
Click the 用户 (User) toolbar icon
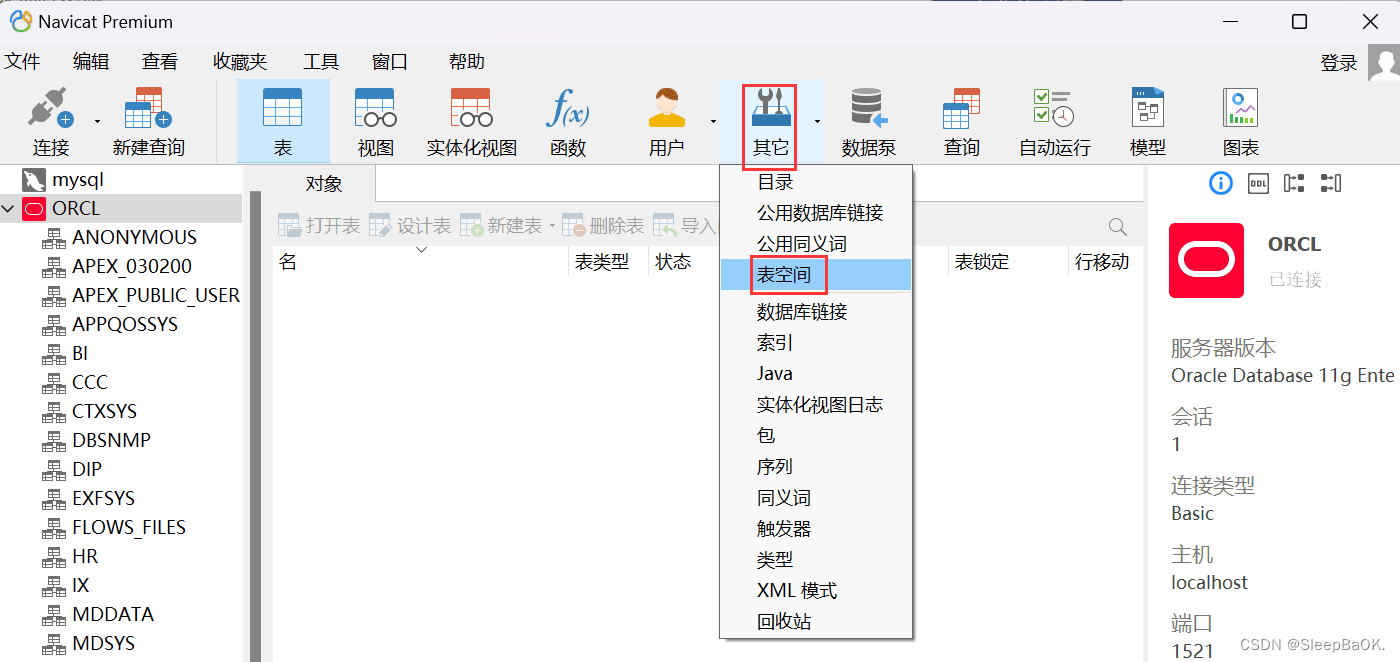pyautogui.click(x=666, y=108)
